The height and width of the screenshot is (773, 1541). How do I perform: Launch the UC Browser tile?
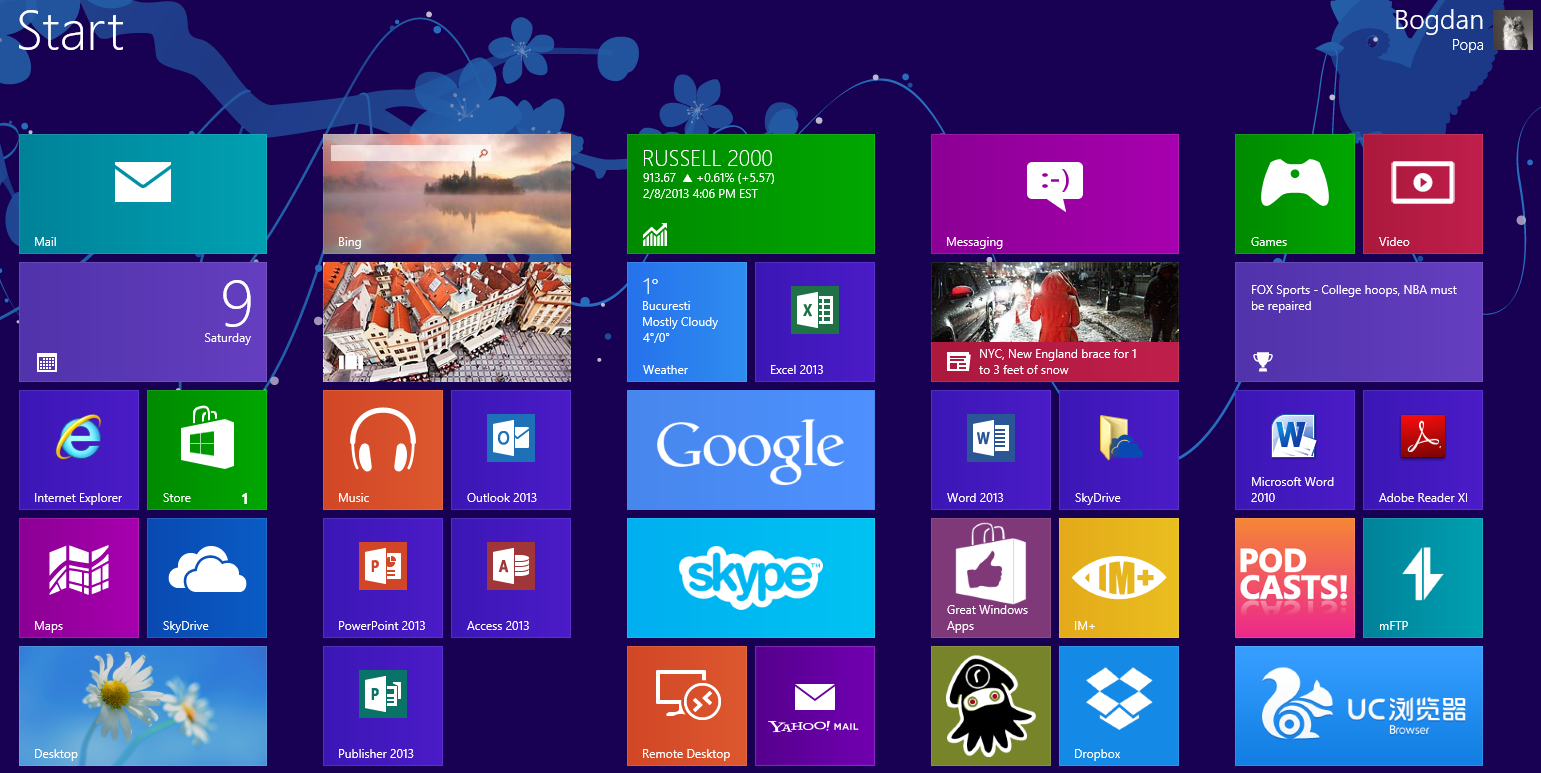coord(1358,705)
